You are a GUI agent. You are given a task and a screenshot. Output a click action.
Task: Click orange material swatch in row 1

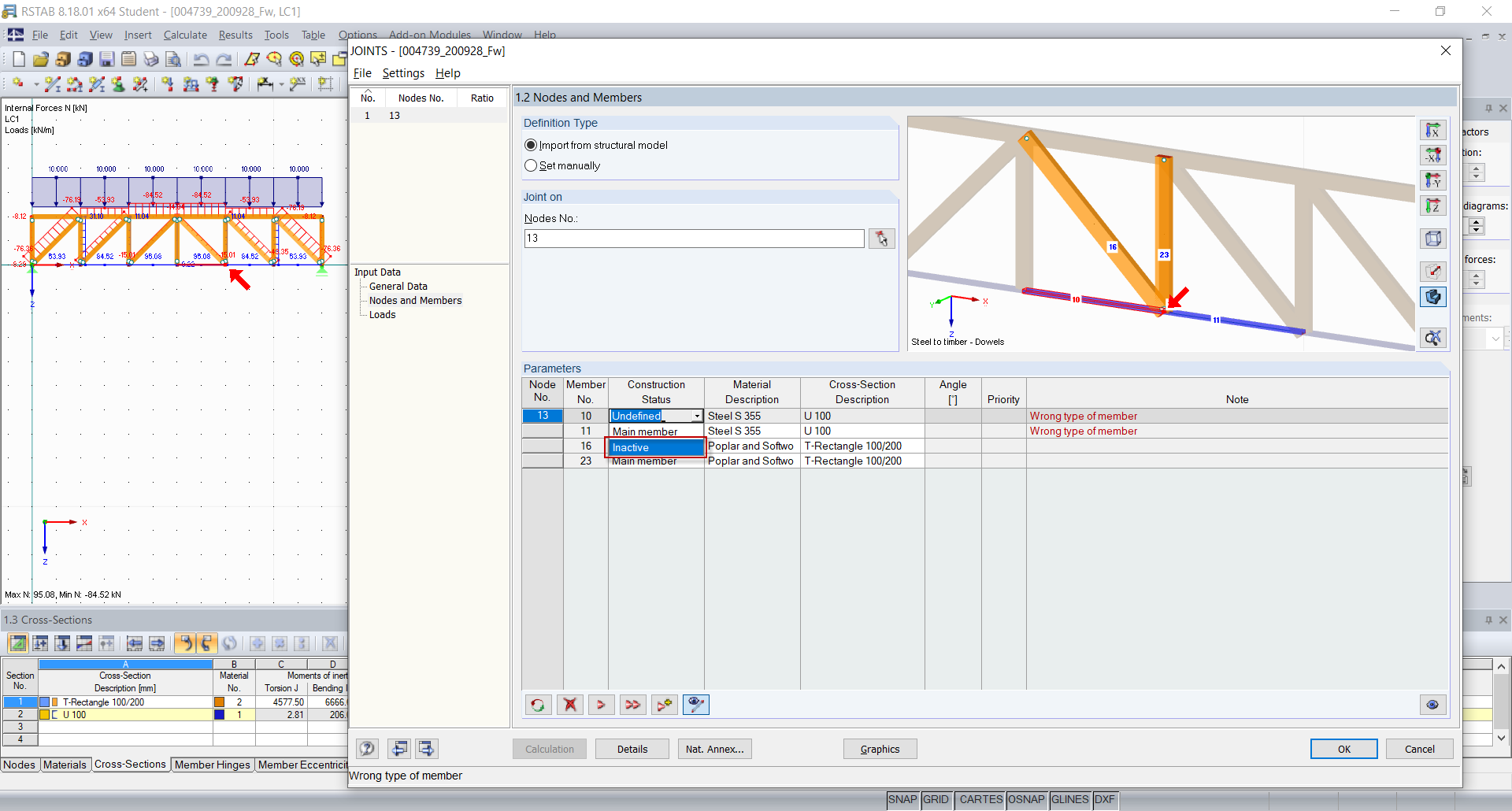(x=220, y=702)
